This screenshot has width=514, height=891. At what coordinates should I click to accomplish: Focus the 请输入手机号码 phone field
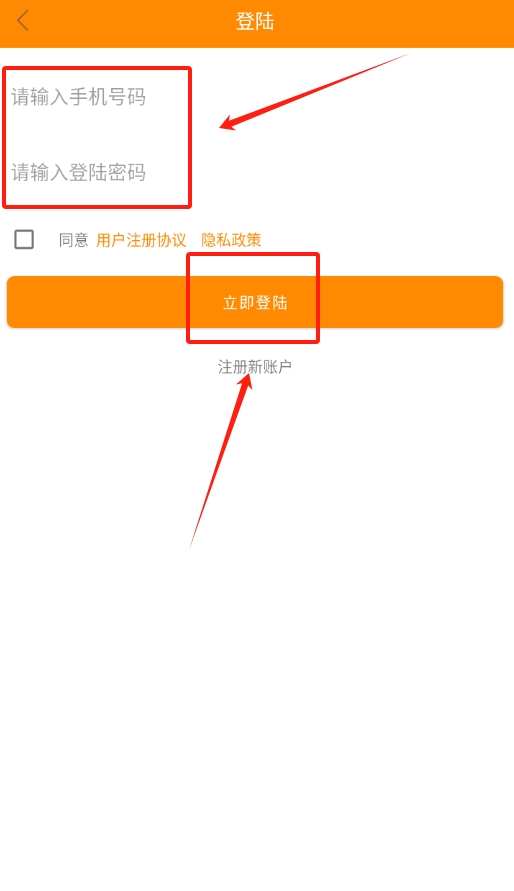click(256, 97)
